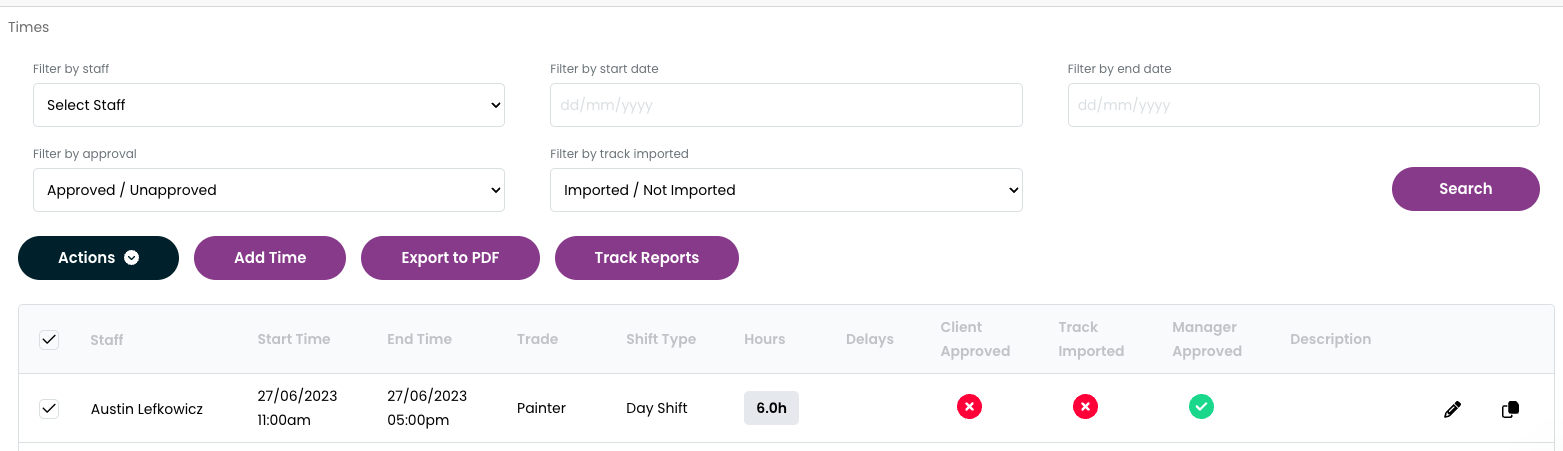
Task: Open the Imported / Not Imported dropdown
Action: pyautogui.click(x=785, y=190)
